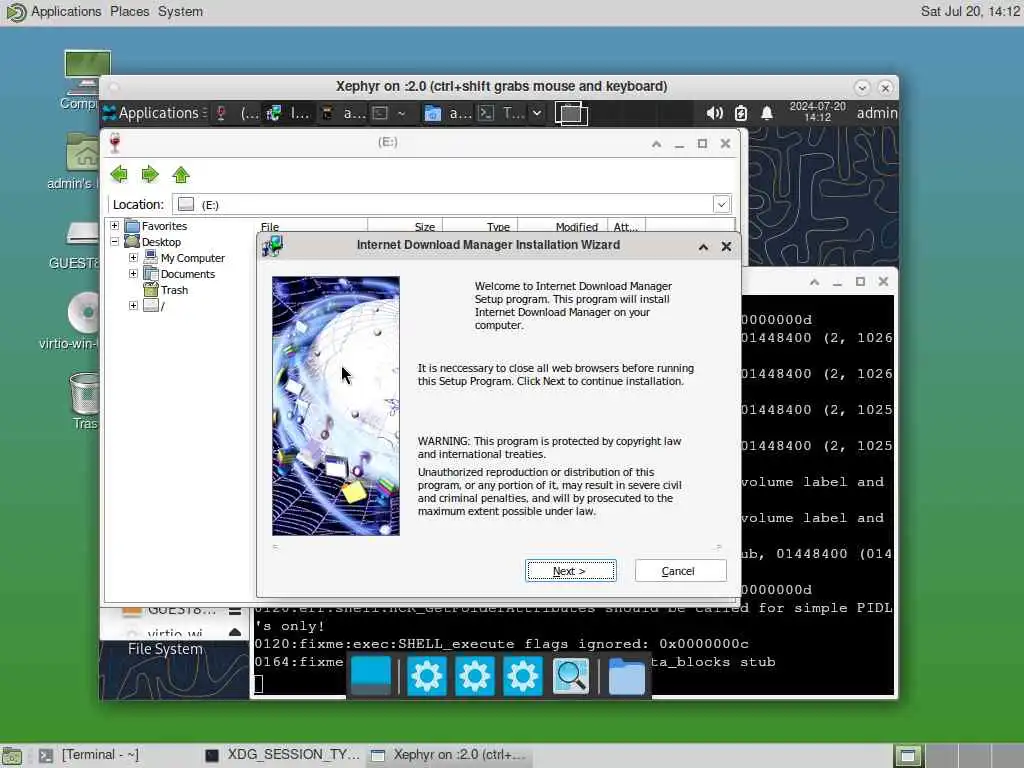Select My Computer in the folder tree
The height and width of the screenshot is (768, 1024).
click(193, 258)
